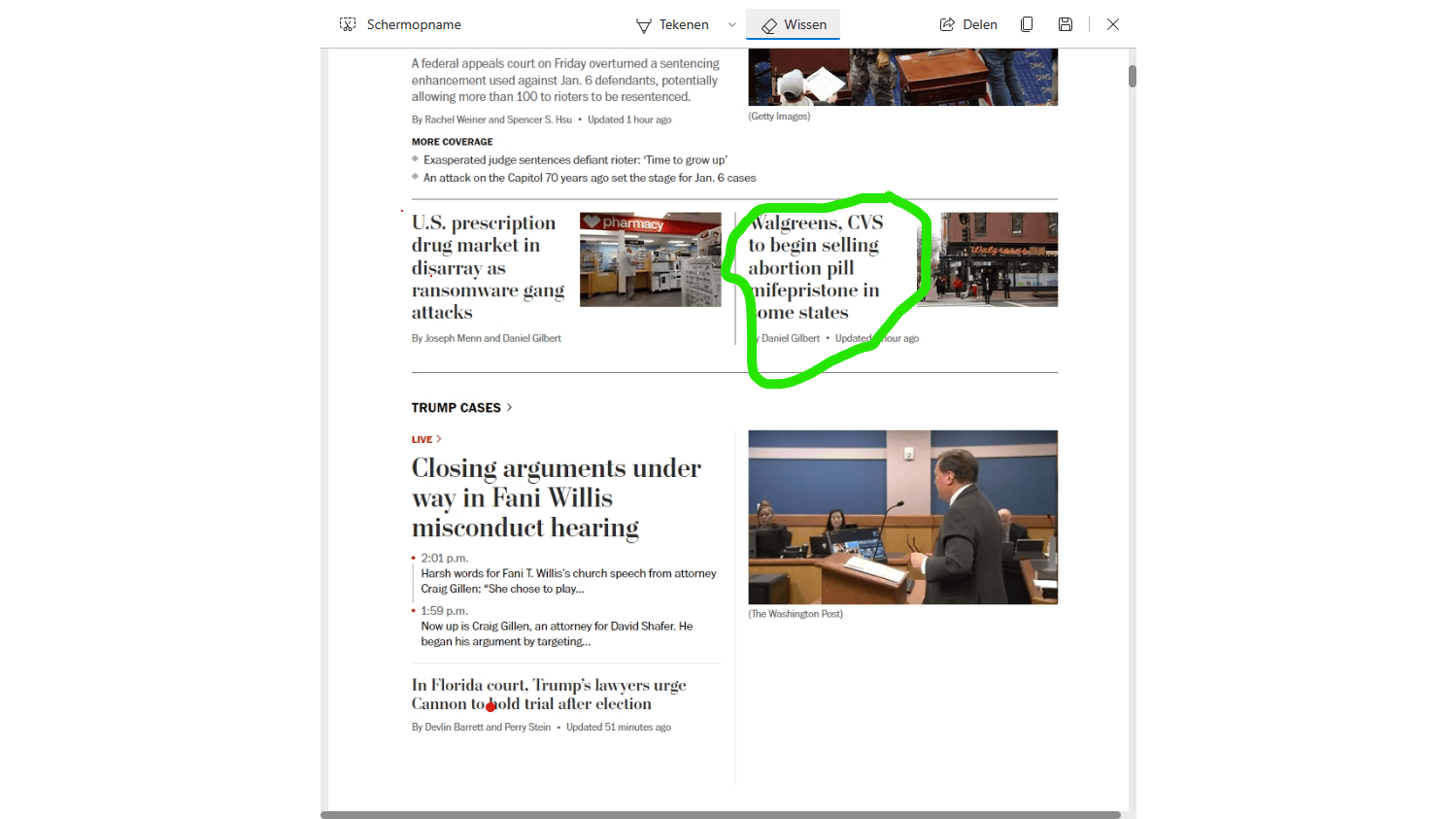Click the '1:59 p.m.' live update timestamp
The height and width of the screenshot is (819, 1456).
445,611
